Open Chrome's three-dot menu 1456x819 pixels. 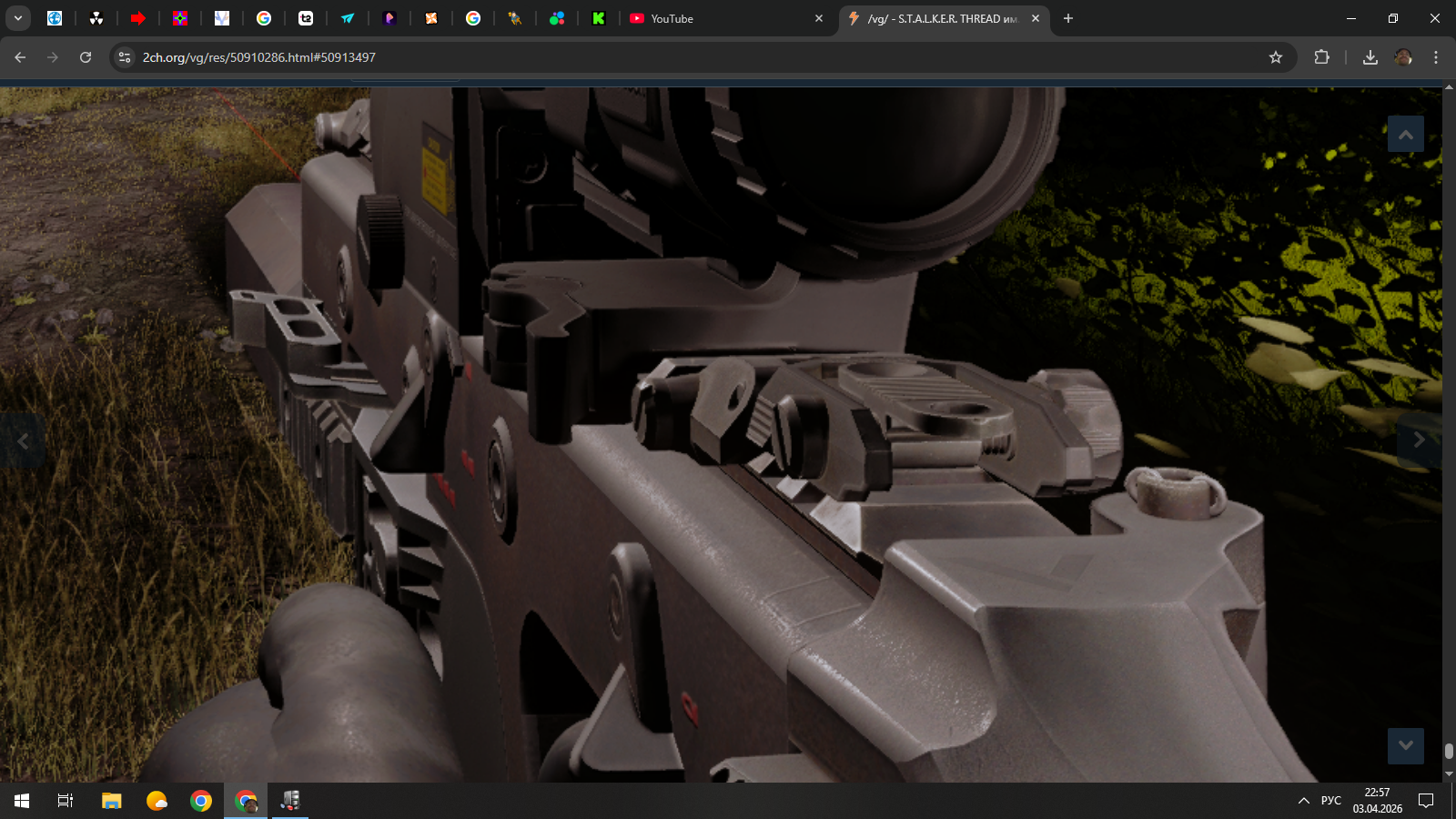[1436, 57]
